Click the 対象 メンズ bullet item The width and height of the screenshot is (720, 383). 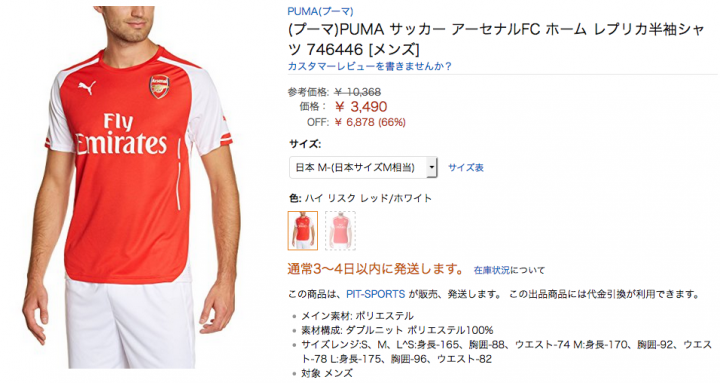point(326,373)
